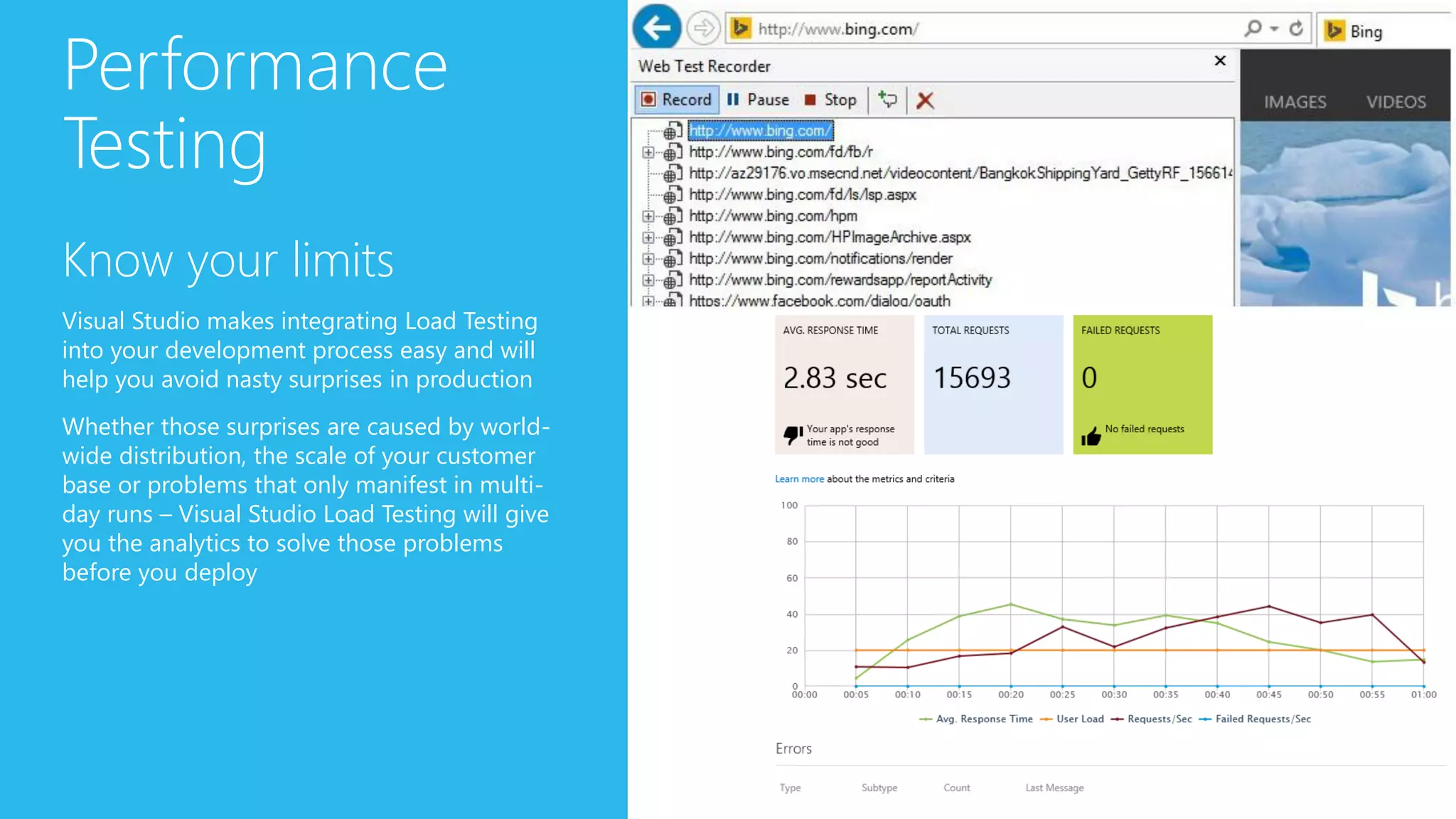Click the Last Message column header
The height and width of the screenshot is (819, 1456).
[x=1054, y=788]
